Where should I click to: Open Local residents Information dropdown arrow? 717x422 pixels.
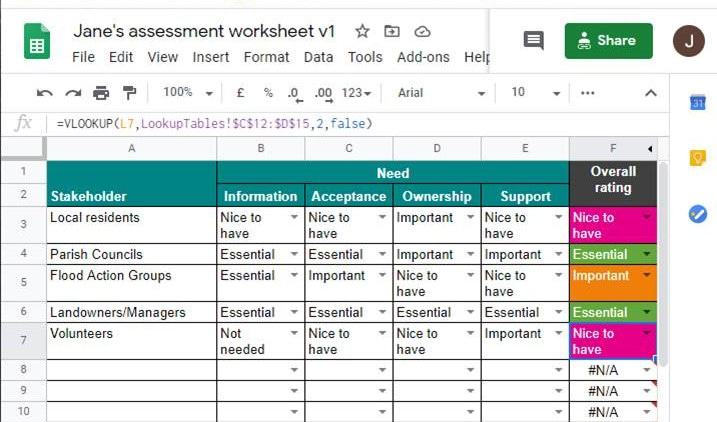tap(294, 217)
